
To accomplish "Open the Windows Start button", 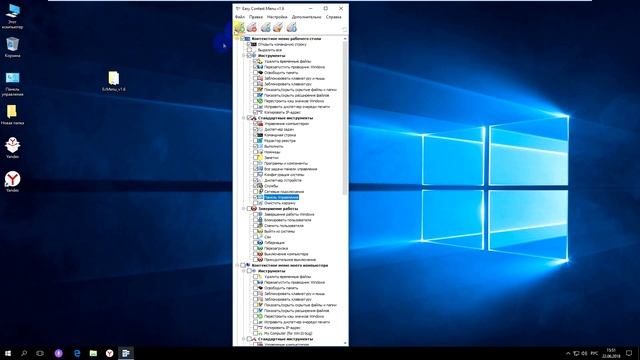I will point(7,353).
